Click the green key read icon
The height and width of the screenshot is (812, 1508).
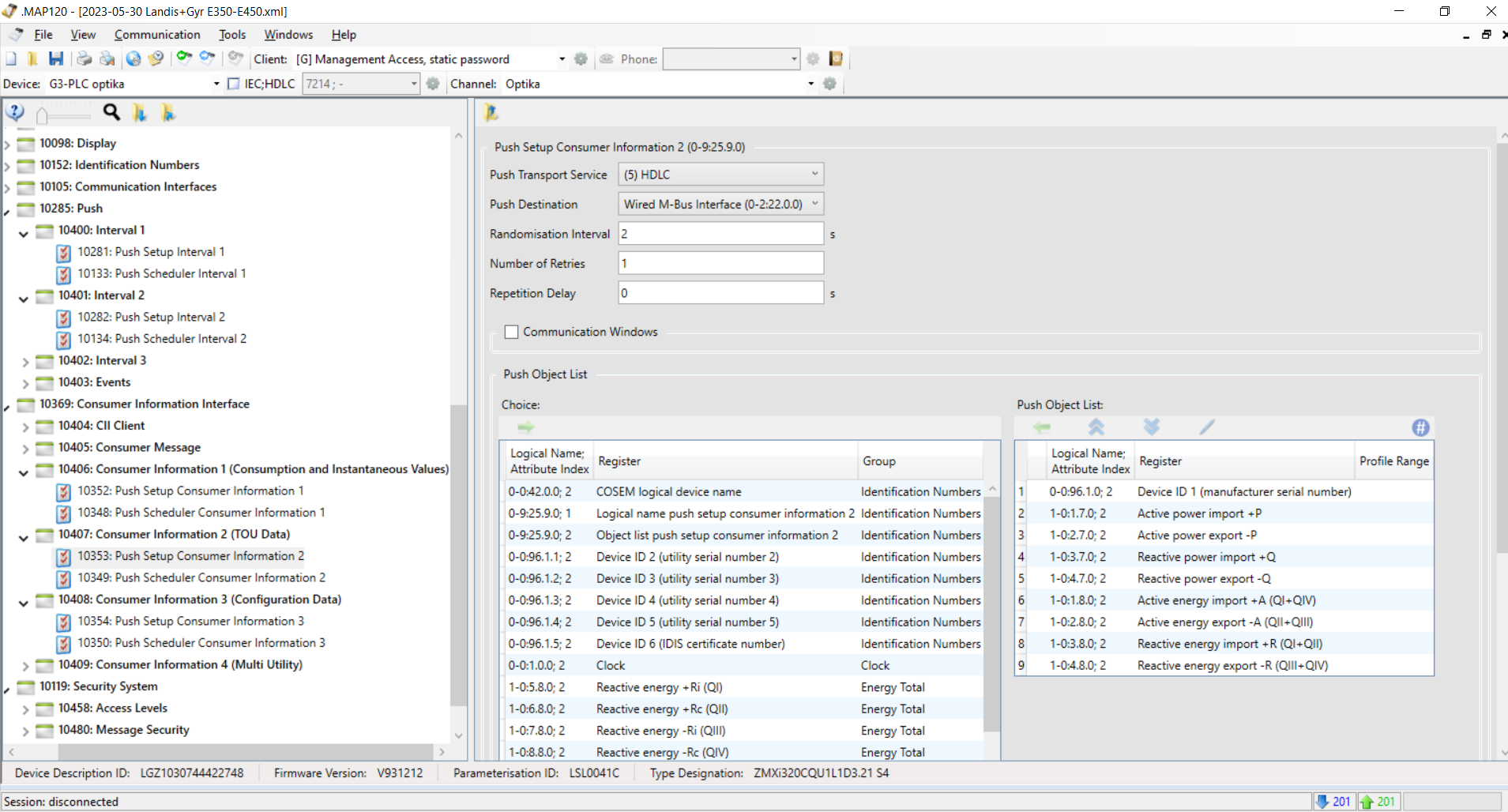coord(184,58)
